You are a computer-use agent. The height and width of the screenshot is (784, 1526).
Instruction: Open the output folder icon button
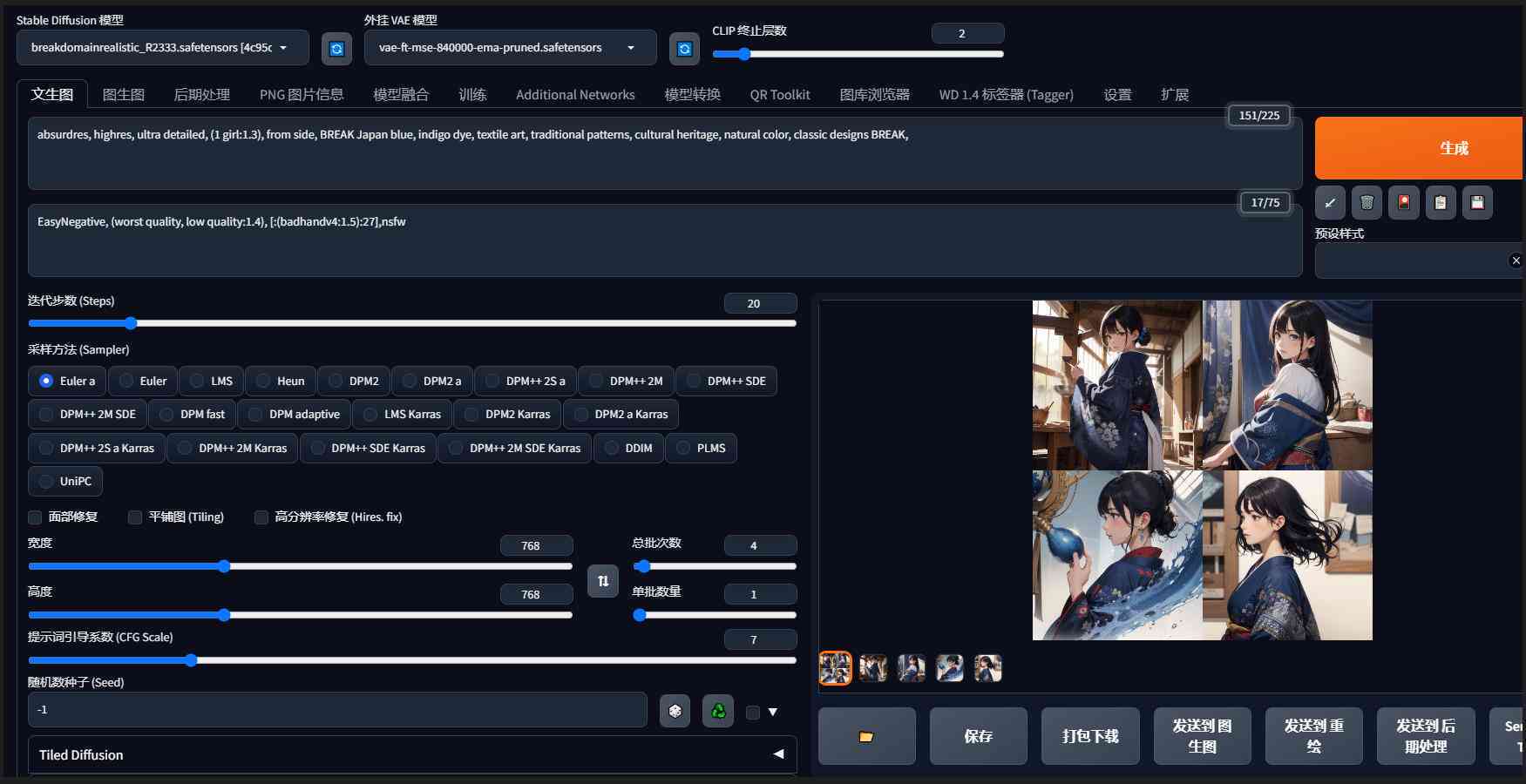[866, 736]
